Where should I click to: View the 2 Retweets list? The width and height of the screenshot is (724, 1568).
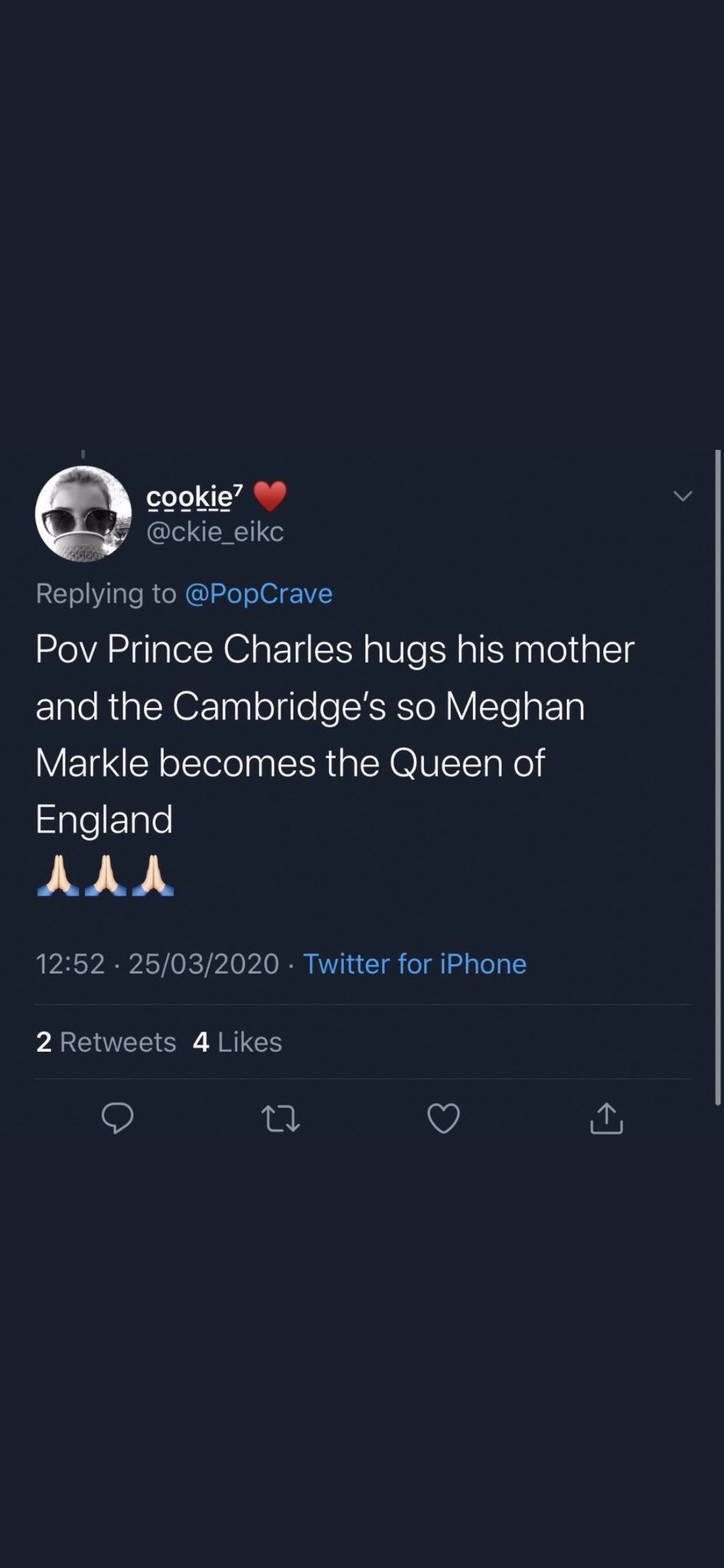[x=106, y=1042]
